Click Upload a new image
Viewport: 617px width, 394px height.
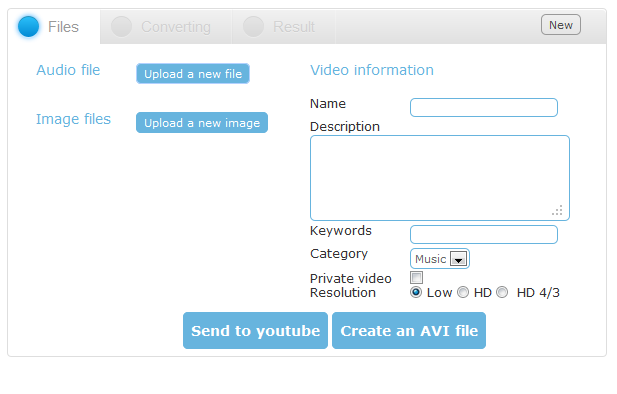(x=202, y=123)
